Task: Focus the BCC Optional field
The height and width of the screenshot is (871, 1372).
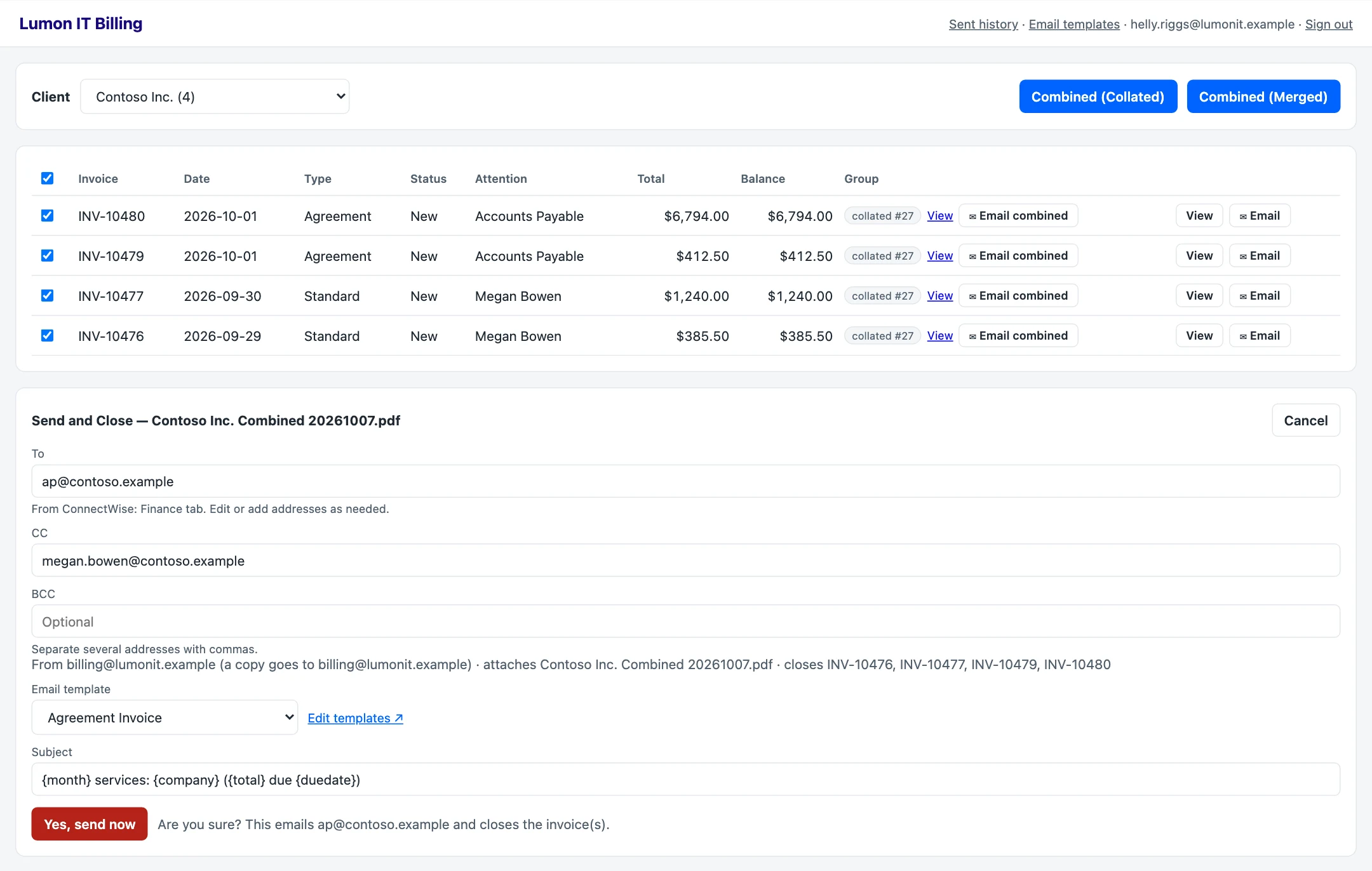Action: tap(686, 622)
